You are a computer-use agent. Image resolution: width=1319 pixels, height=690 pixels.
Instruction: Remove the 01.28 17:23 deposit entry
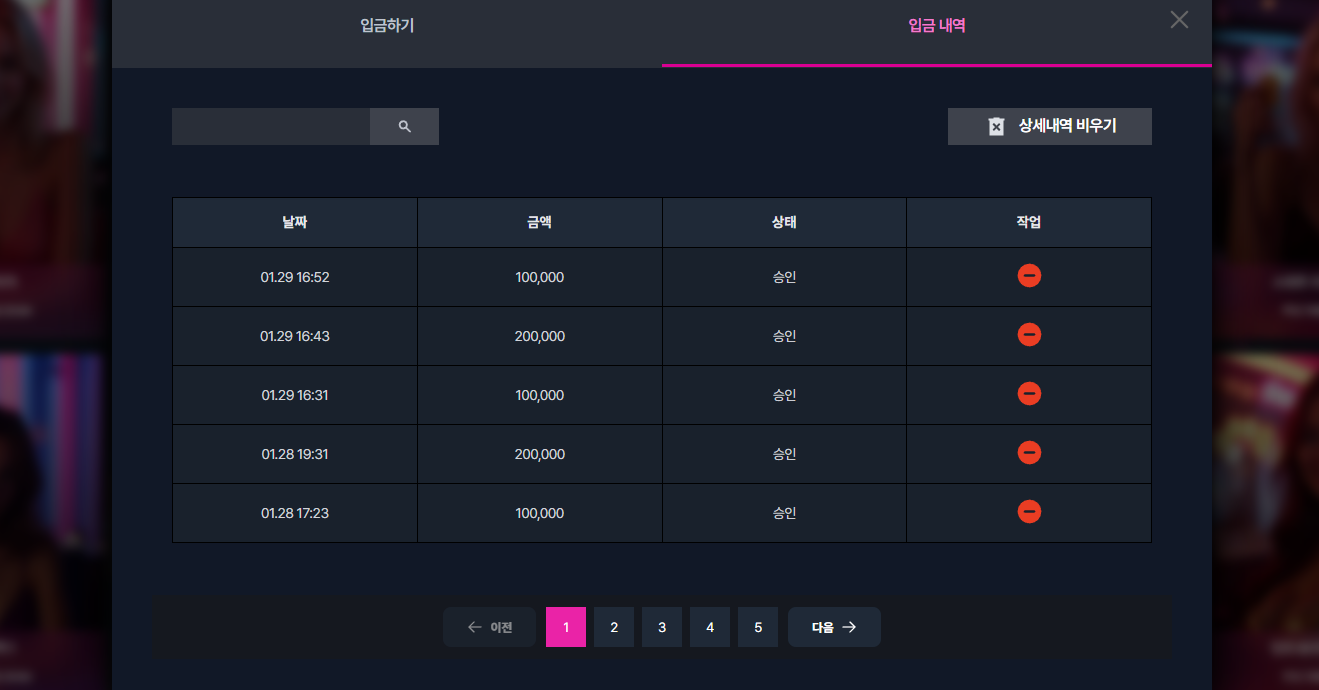(x=1029, y=511)
